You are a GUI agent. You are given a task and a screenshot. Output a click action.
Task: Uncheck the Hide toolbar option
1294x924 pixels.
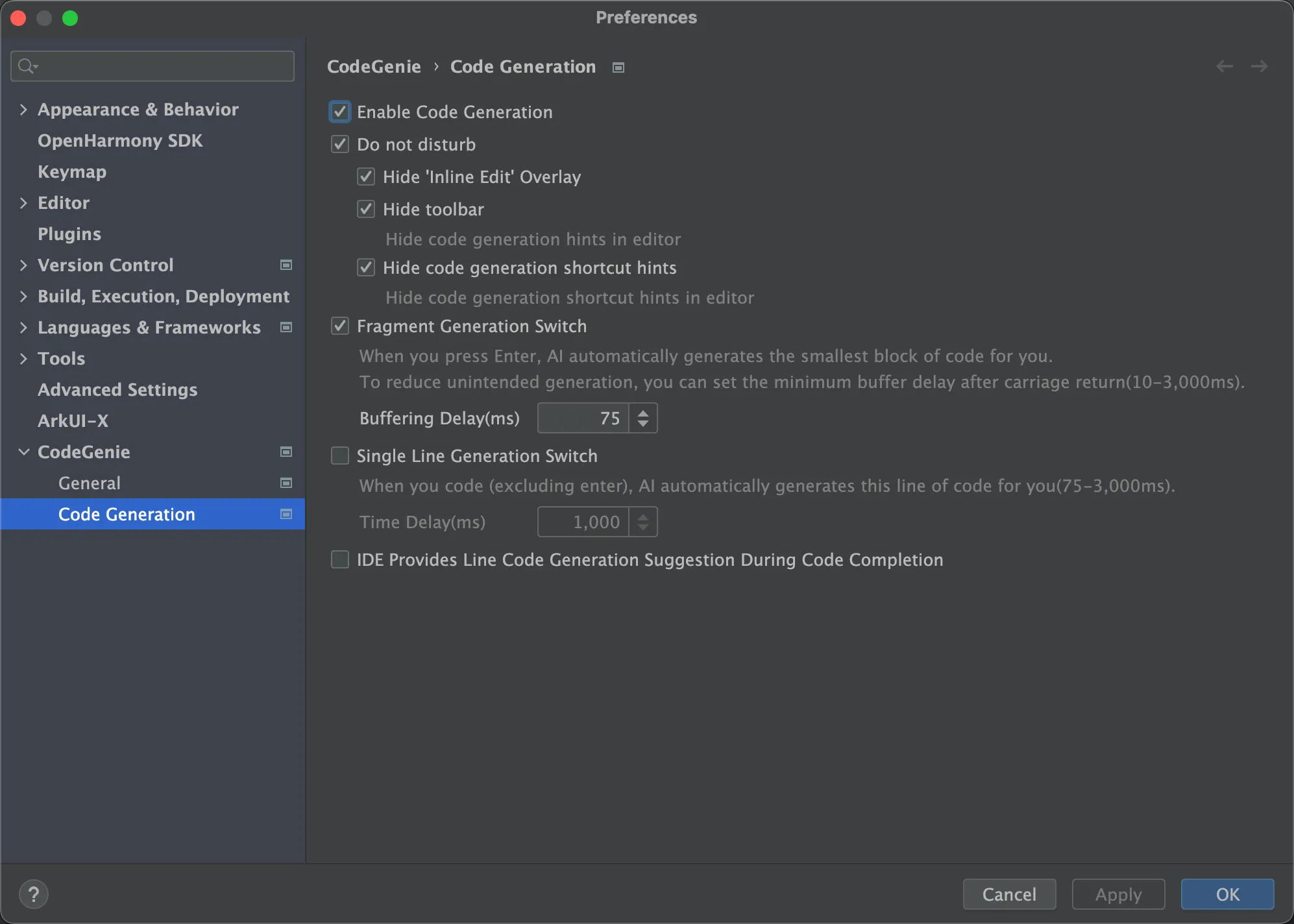pyautogui.click(x=366, y=209)
